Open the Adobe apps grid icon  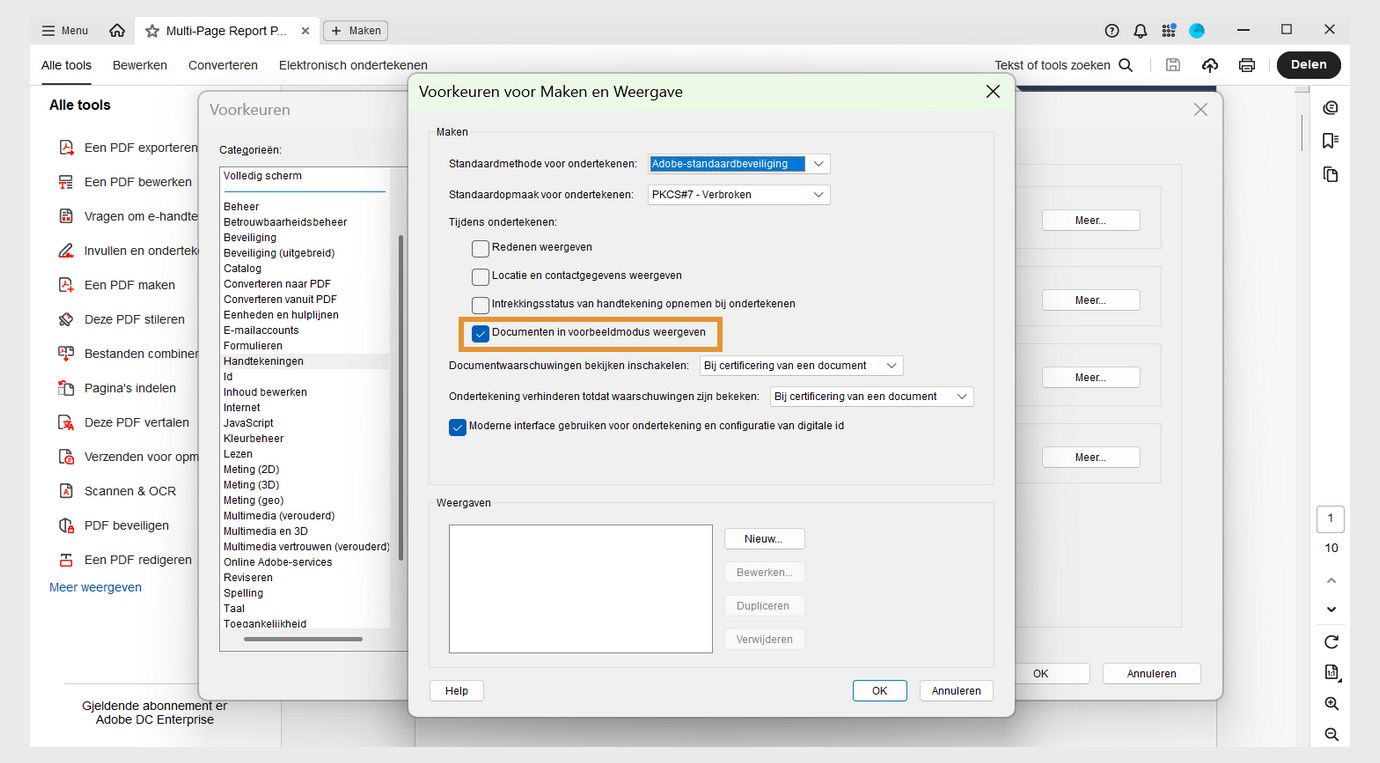[x=1168, y=31]
